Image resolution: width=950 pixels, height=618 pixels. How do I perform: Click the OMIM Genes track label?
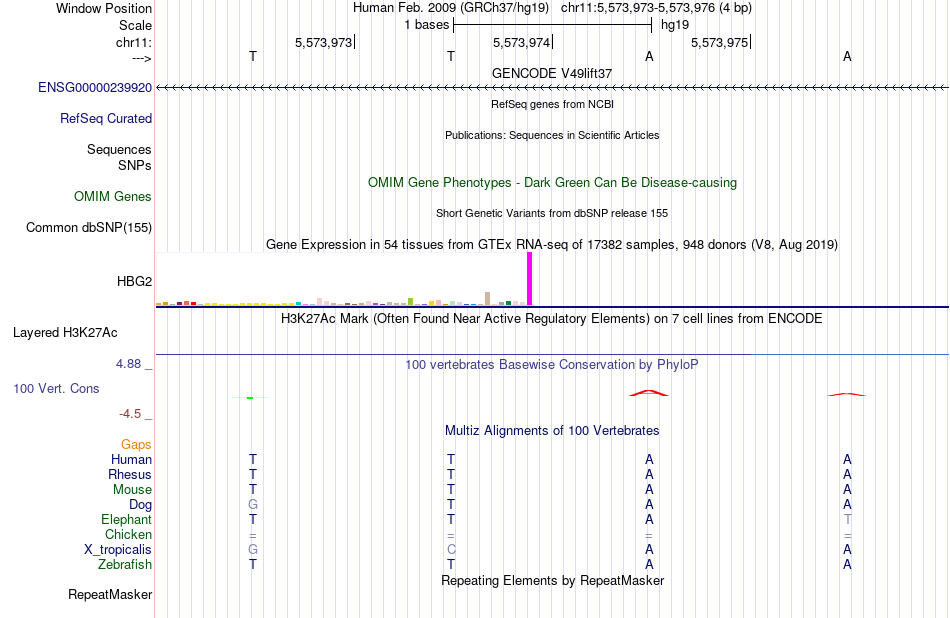tap(113, 197)
